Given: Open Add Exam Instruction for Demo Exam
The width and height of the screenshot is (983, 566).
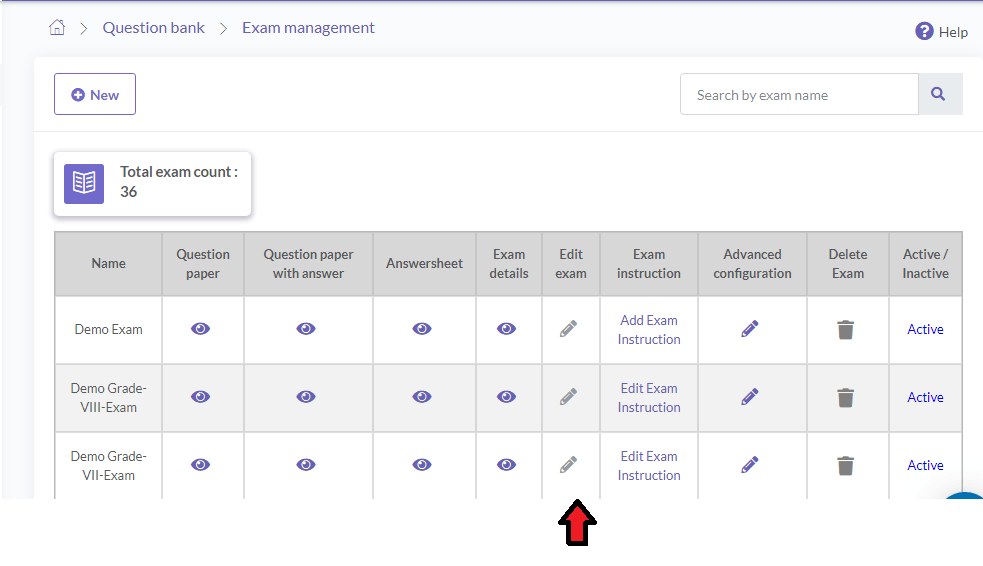Looking at the screenshot, I should point(649,330).
